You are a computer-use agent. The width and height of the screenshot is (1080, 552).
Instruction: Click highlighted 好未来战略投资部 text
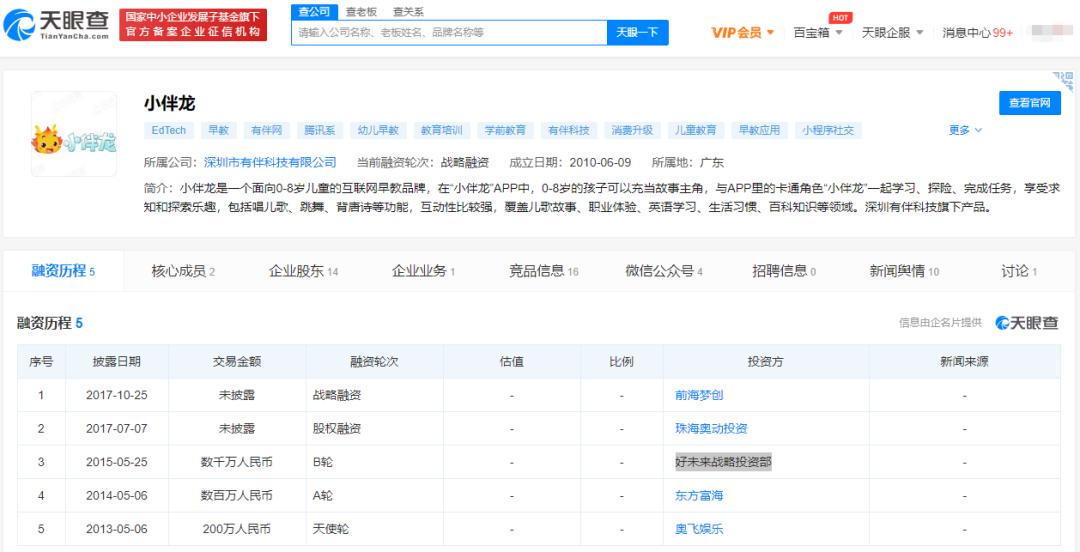tap(723, 462)
